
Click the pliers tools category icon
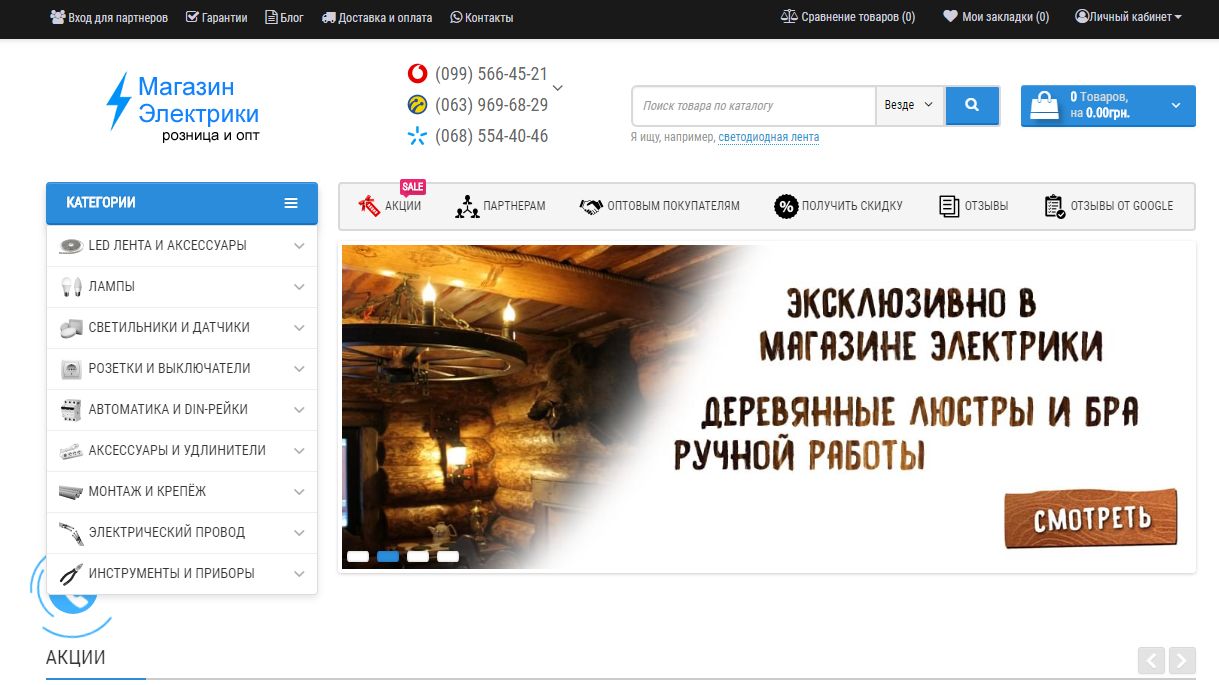[x=70, y=574]
